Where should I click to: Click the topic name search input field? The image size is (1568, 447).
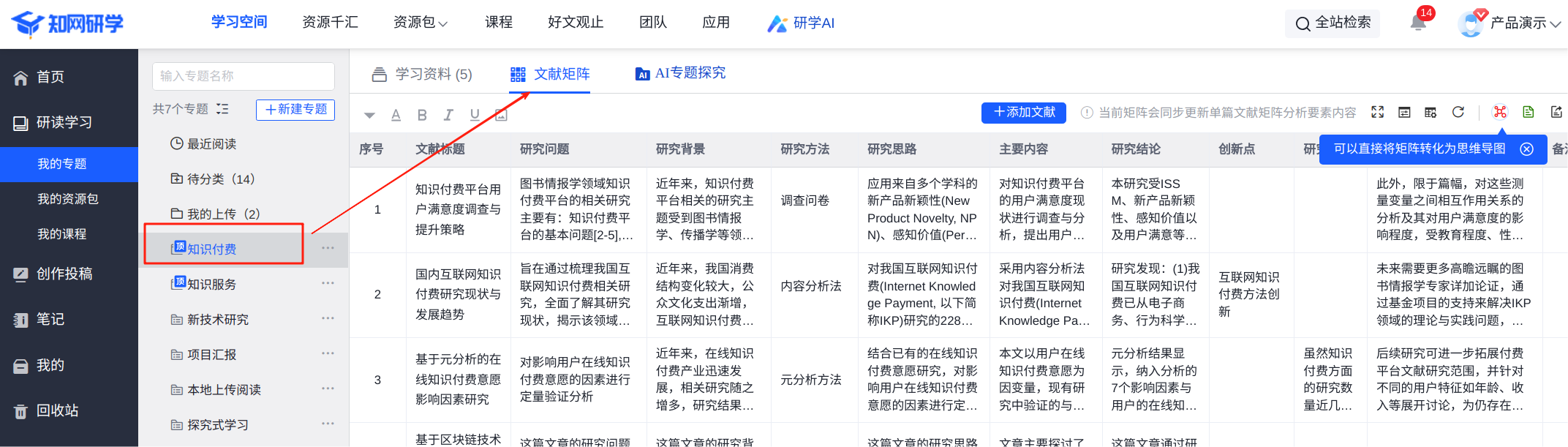244,76
